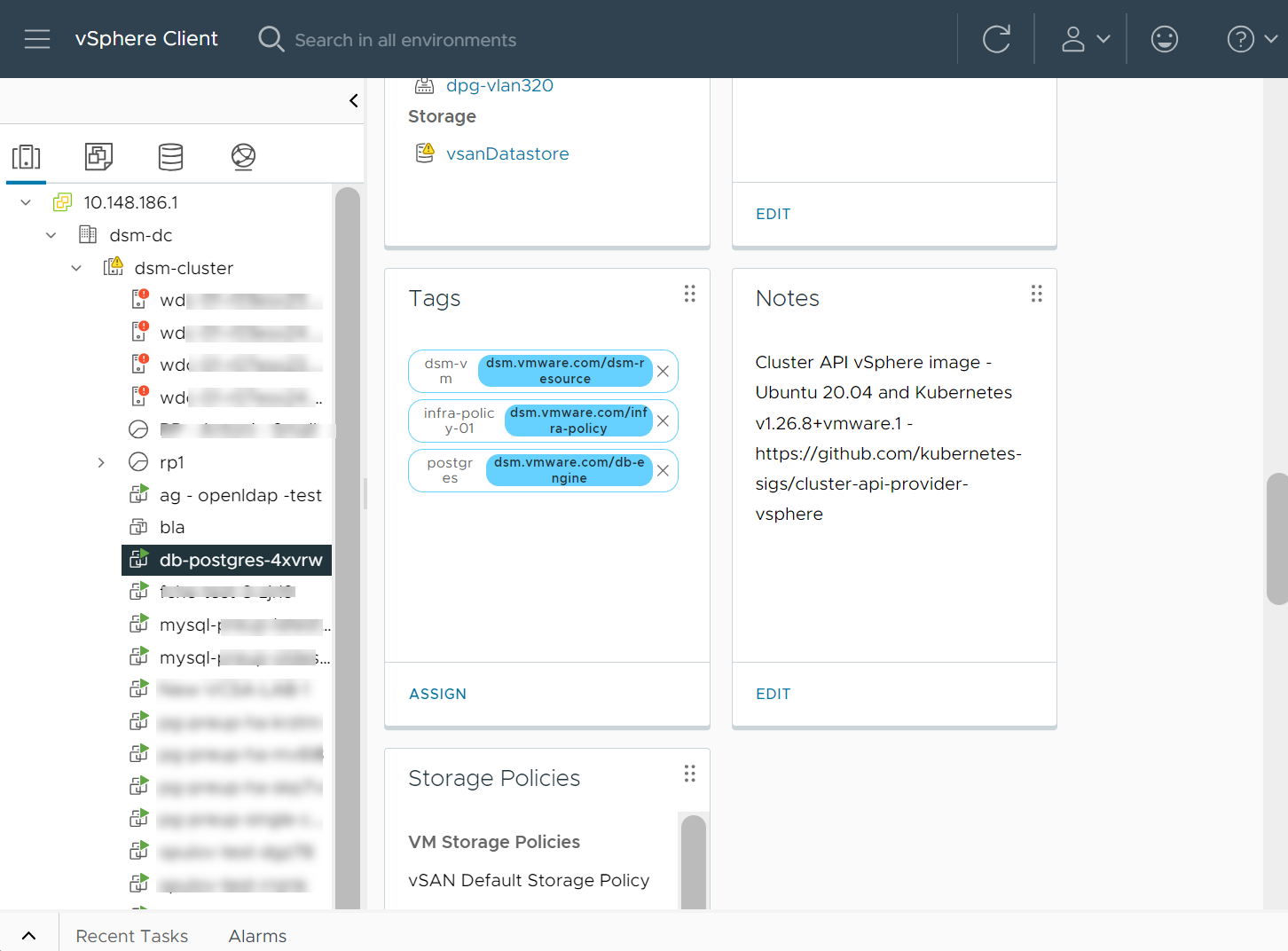Image resolution: width=1288 pixels, height=951 pixels.
Task: Select the ag - openldap -test VM
Action: click(240, 495)
